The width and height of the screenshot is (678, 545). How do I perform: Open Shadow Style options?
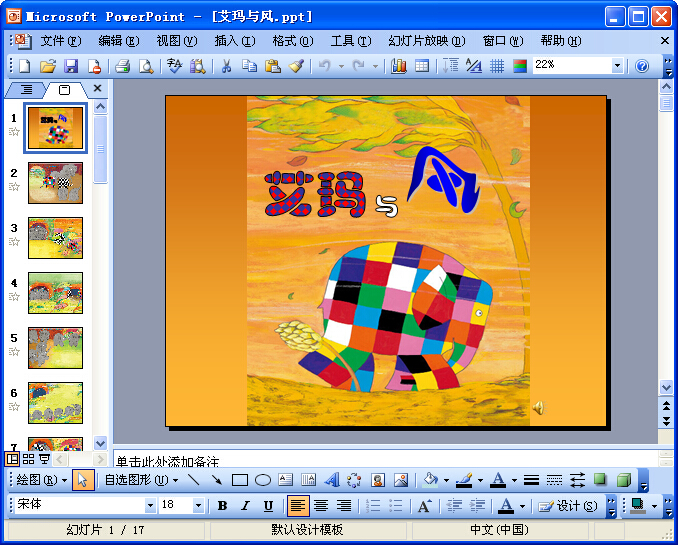tap(600, 479)
